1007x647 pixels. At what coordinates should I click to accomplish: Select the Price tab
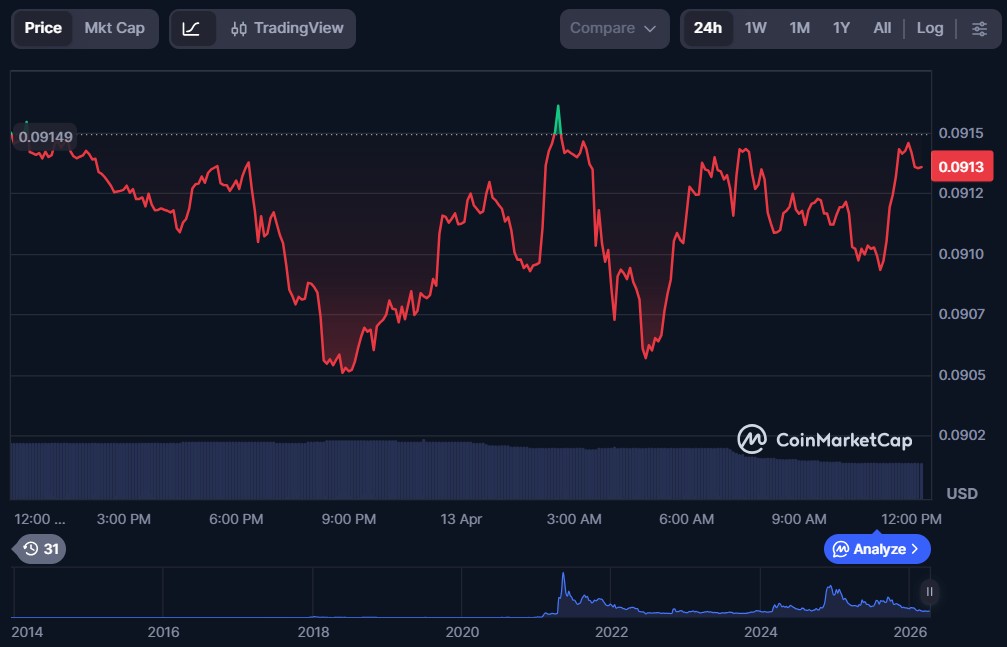[43, 28]
